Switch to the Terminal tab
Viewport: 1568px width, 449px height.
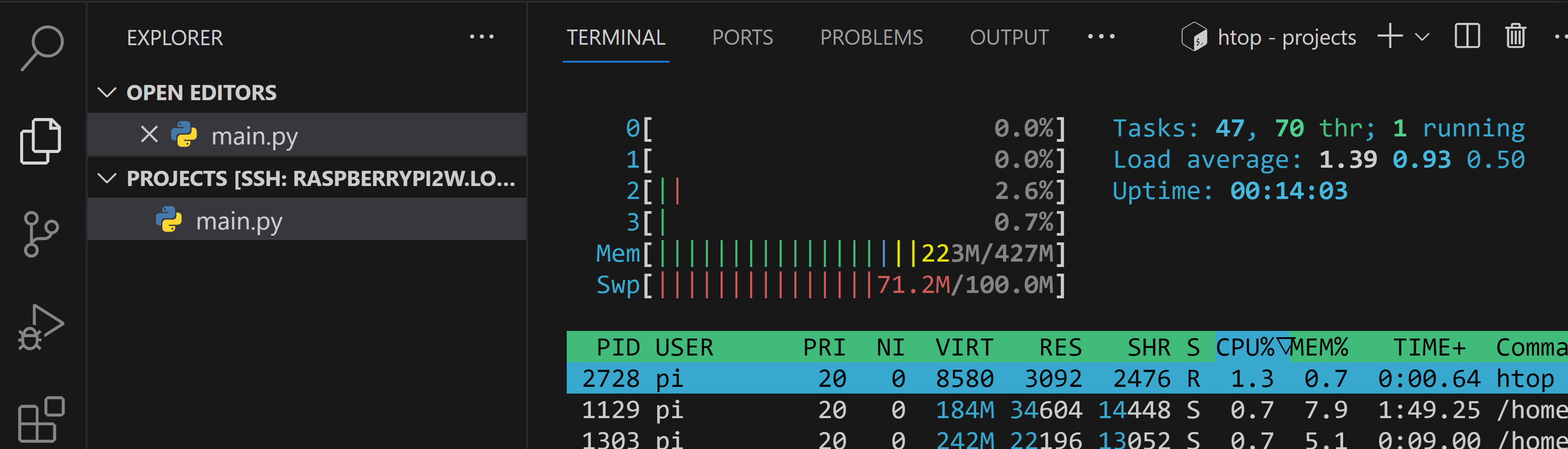coord(616,38)
